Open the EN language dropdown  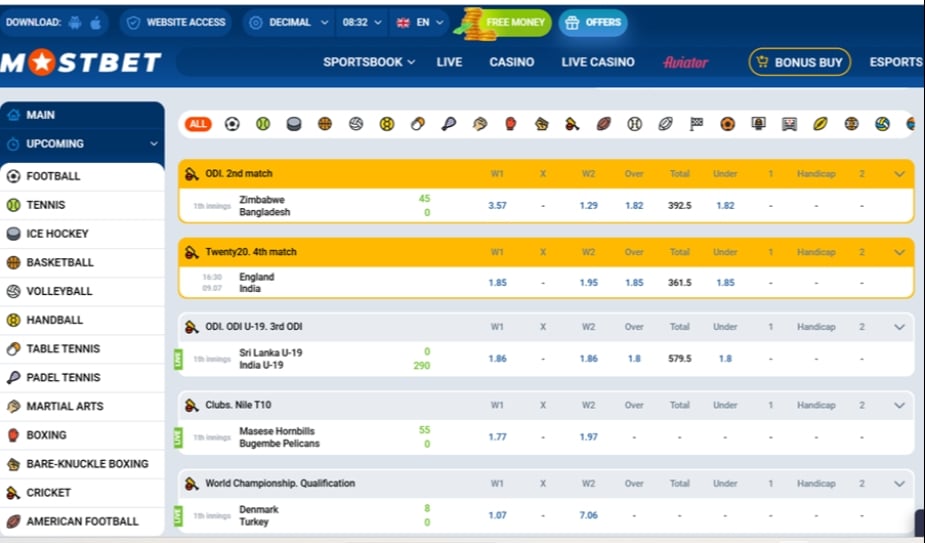point(419,22)
